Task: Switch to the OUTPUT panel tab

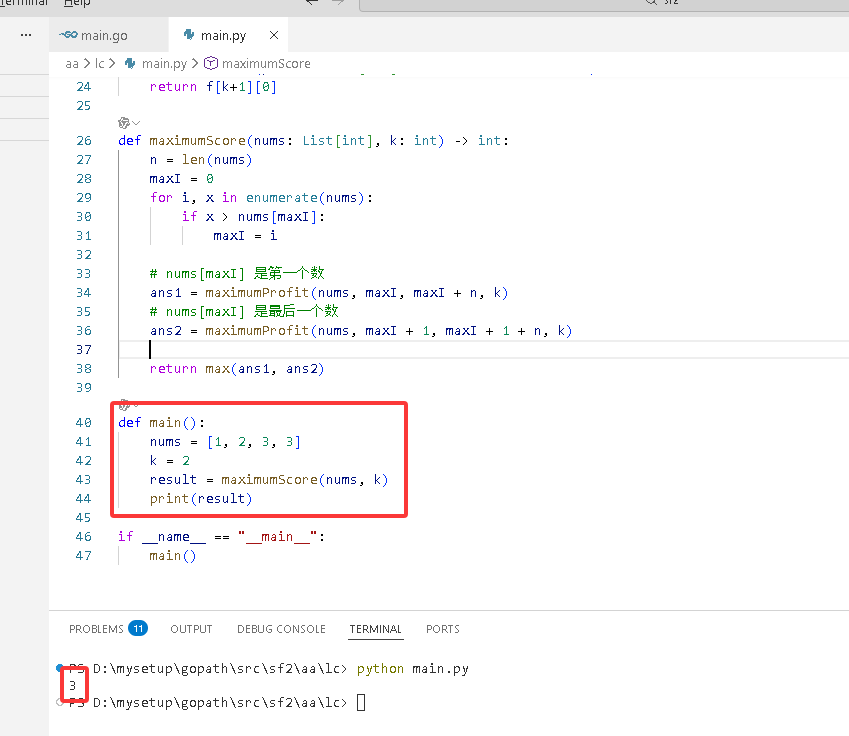Action: point(191,629)
